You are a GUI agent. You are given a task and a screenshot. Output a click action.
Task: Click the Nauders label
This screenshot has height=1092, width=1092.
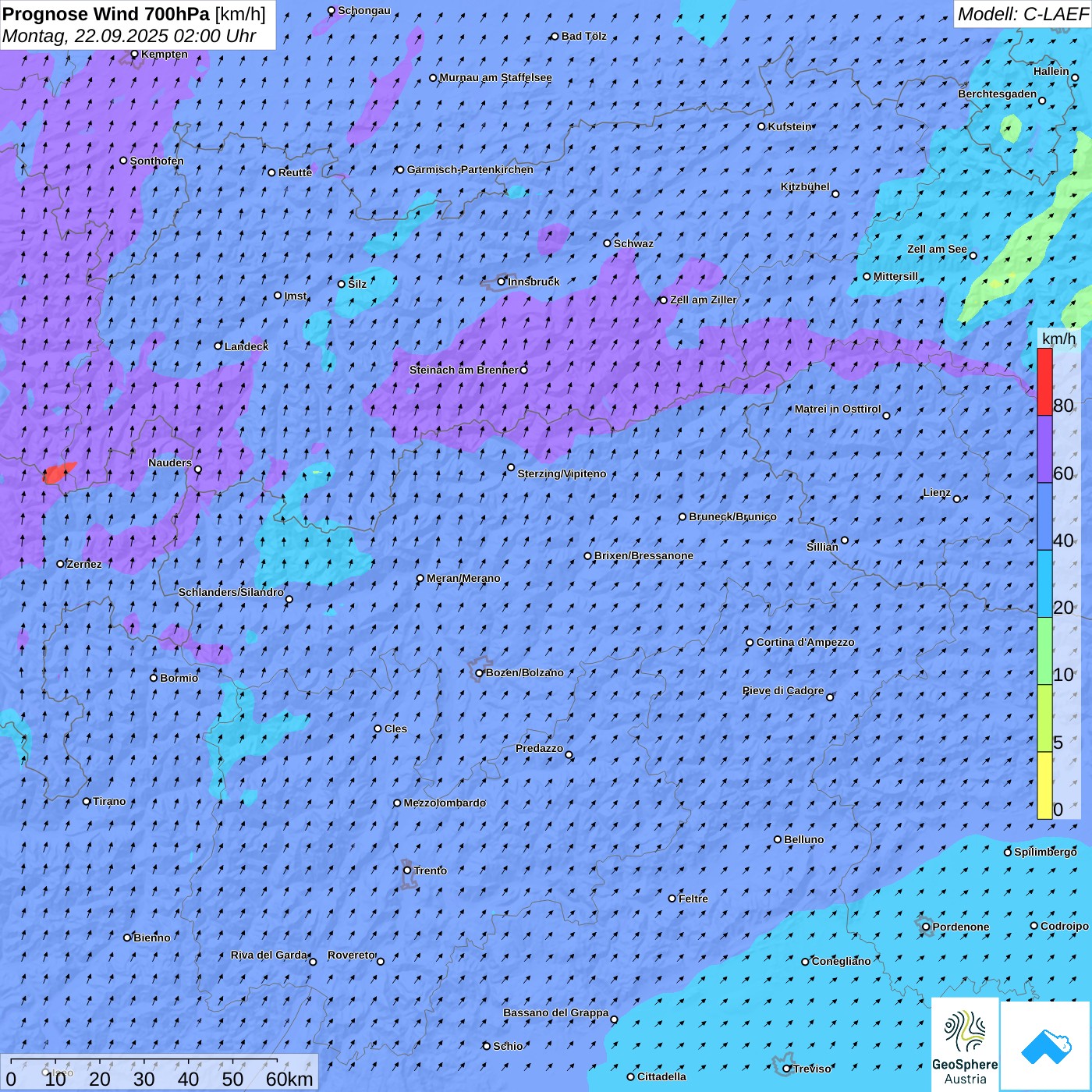tap(170, 463)
